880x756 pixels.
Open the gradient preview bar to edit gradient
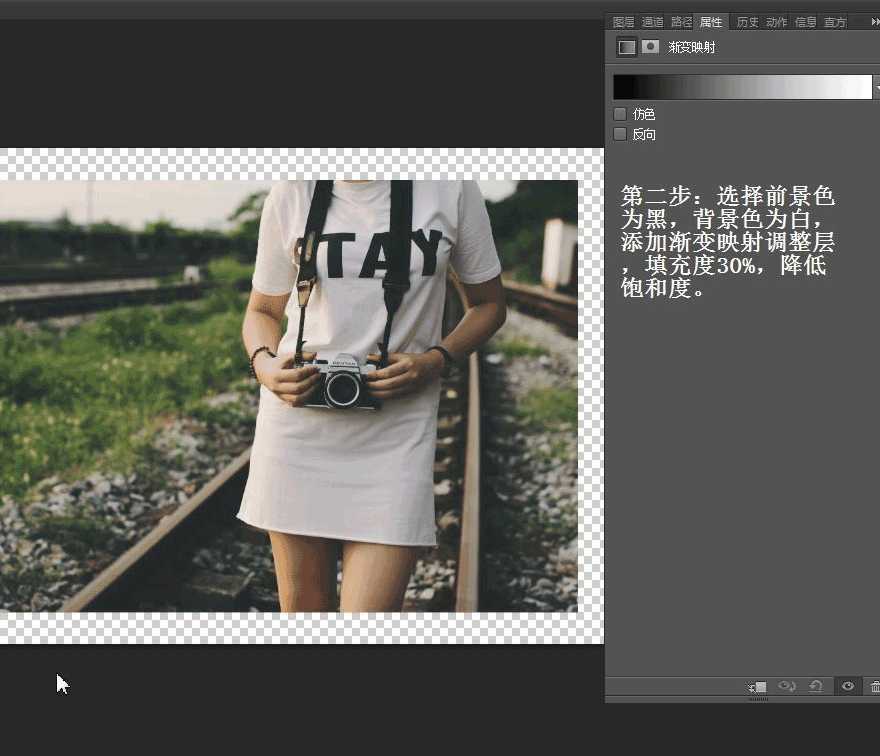pyautogui.click(x=740, y=86)
